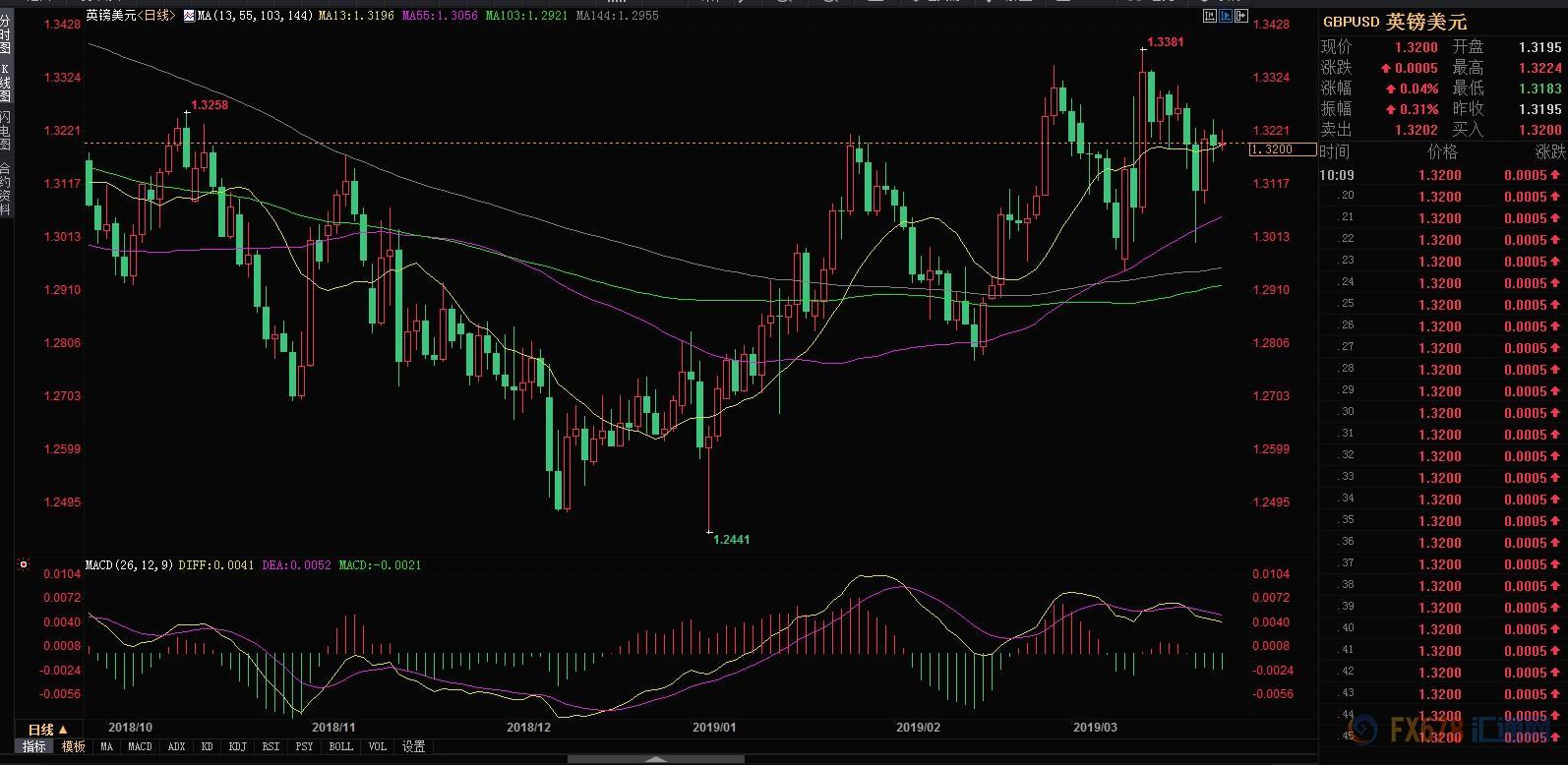1568x765 pixels.
Task: Open the 设置 indicator settings
Action: click(x=414, y=747)
